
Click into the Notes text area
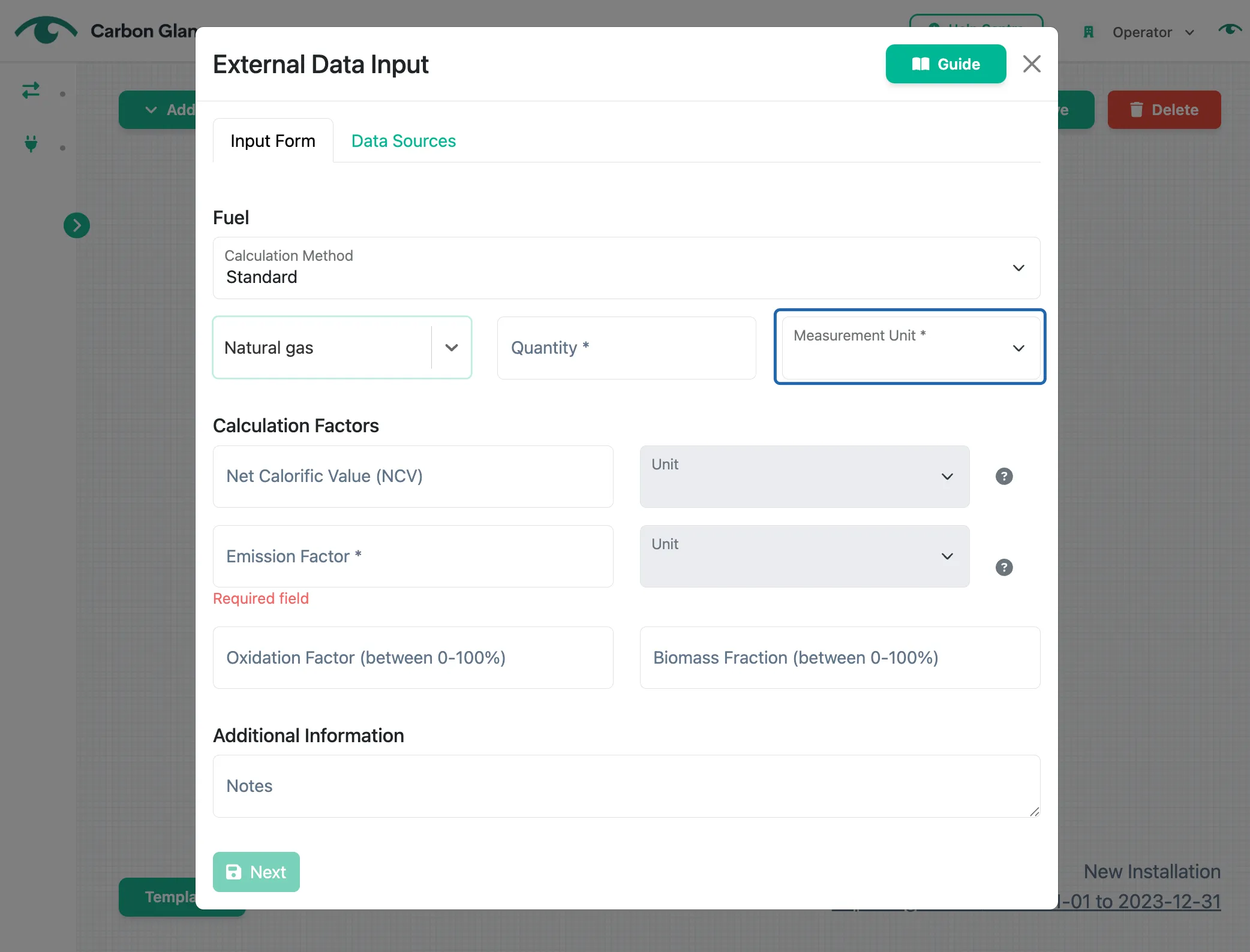pyautogui.click(x=626, y=786)
